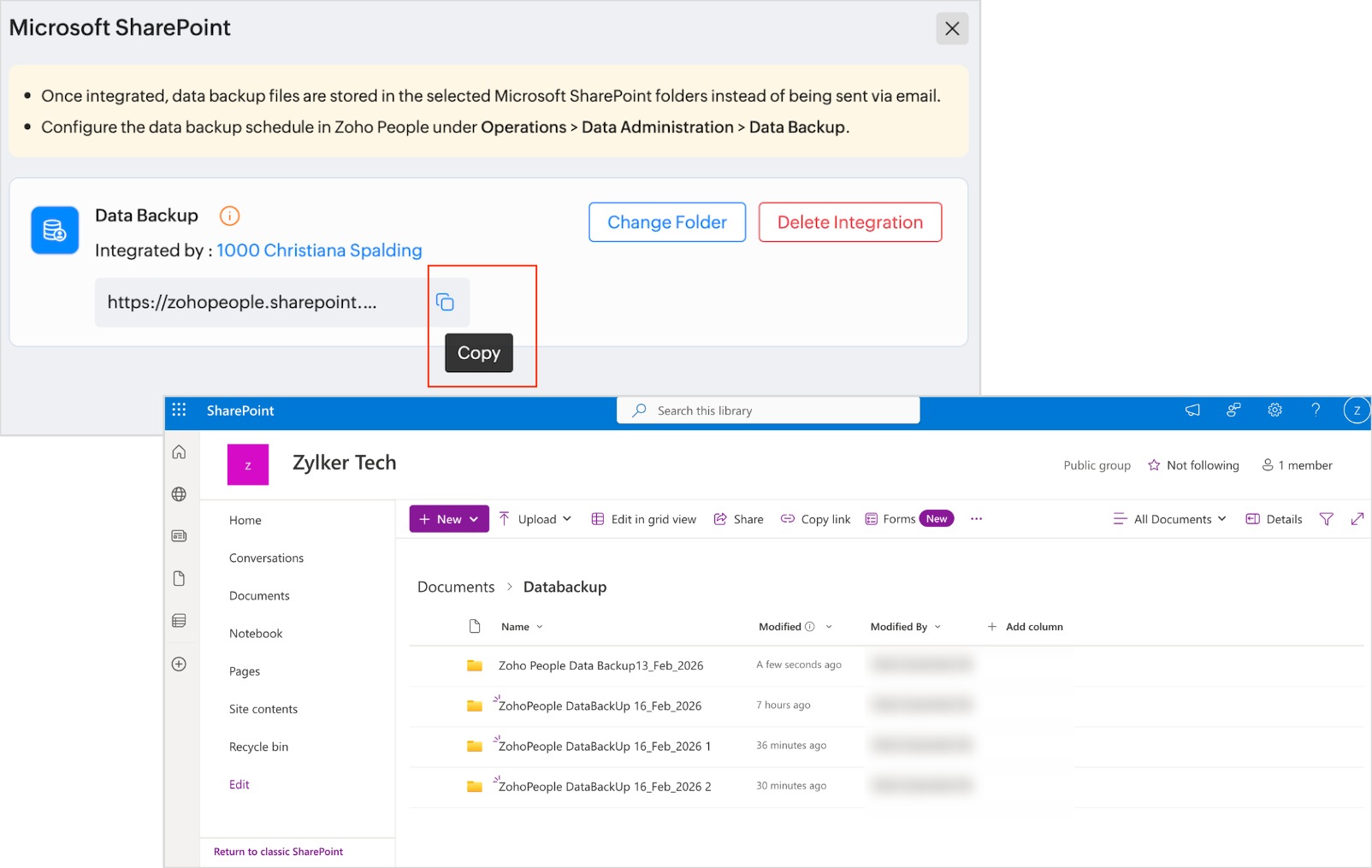Click the expand content icon

pyautogui.click(x=1357, y=519)
